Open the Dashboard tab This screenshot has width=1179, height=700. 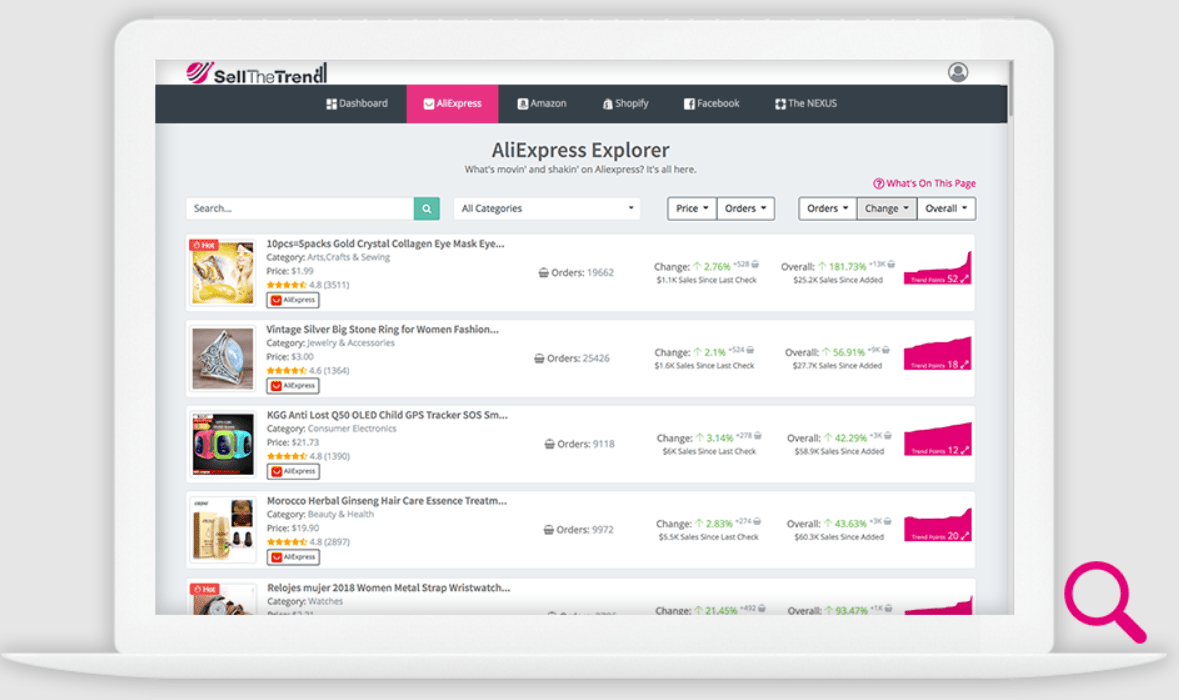[357, 104]
